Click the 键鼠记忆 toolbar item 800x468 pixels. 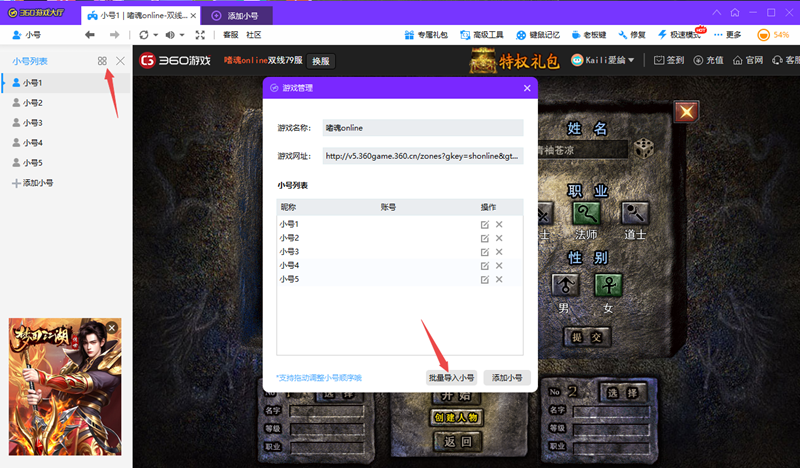pyautogui.click(x=538, y=35)
